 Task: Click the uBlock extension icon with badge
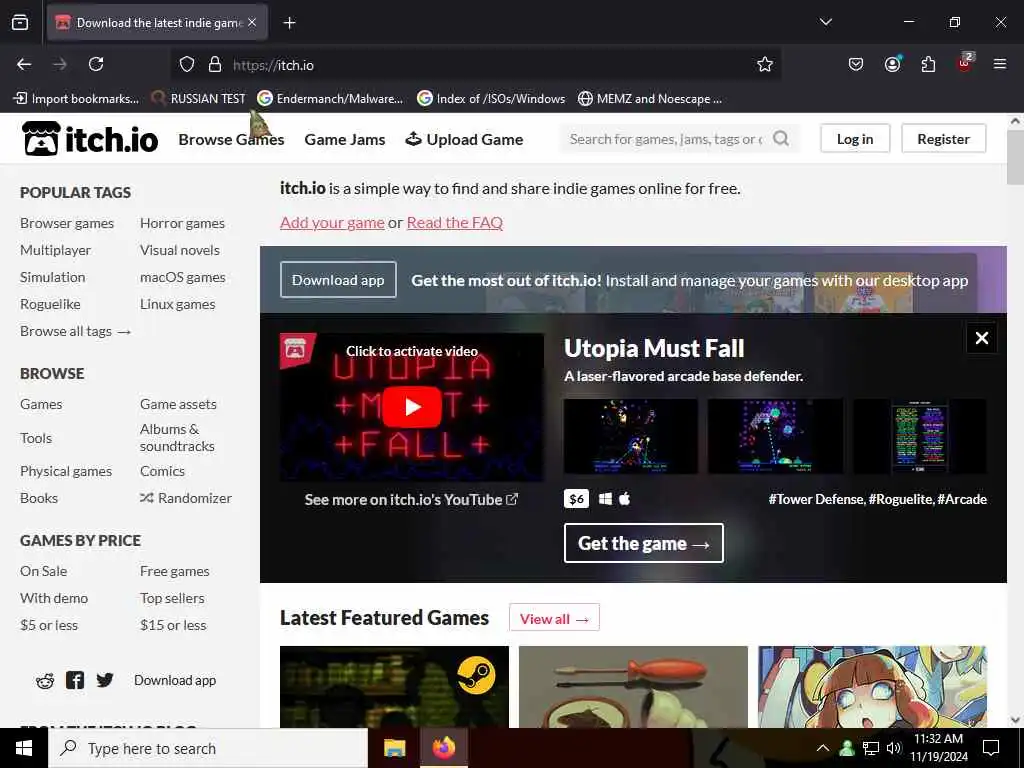click(x=965, y=63)
